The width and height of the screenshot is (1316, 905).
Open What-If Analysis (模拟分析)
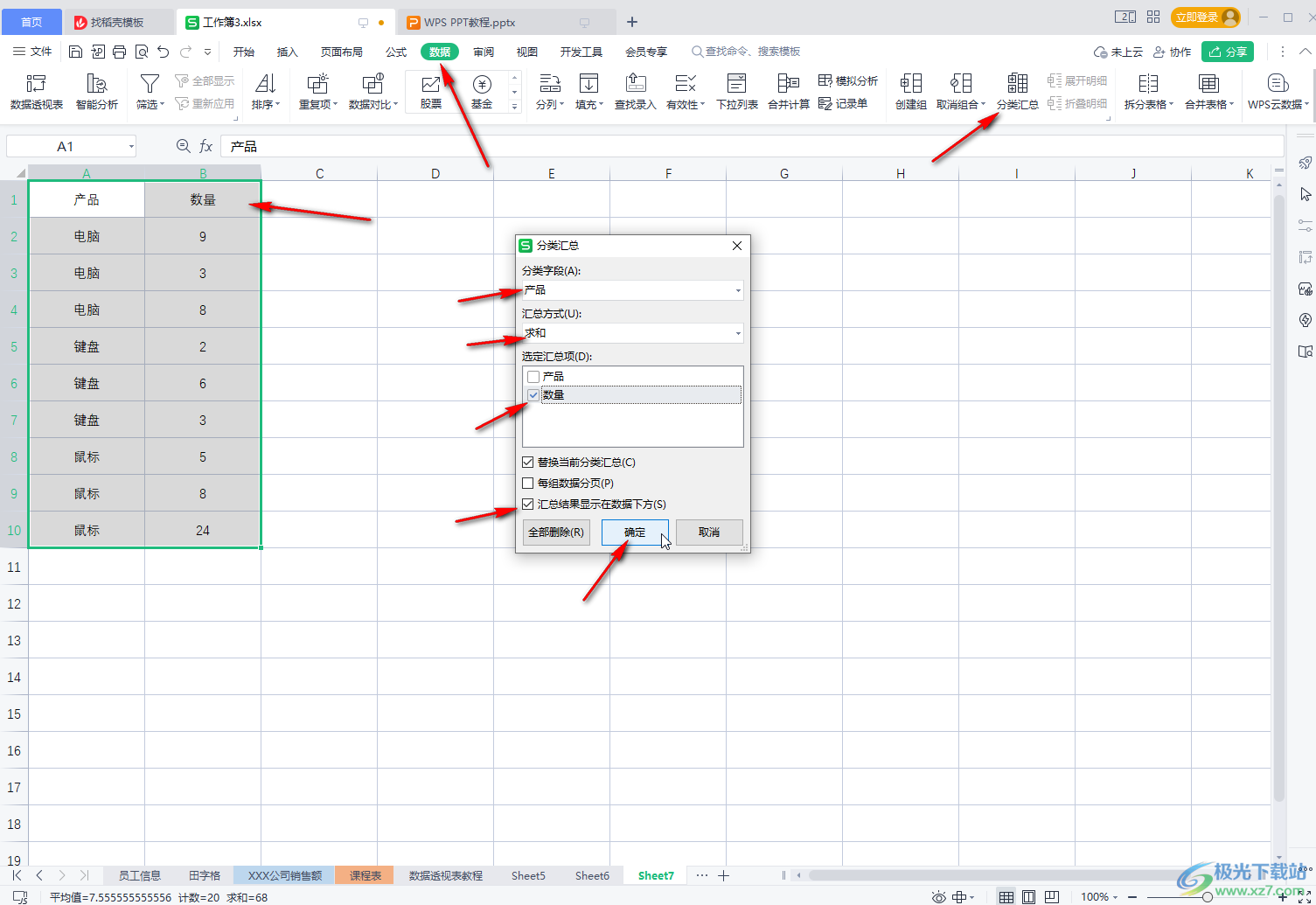[x=847, y=80]
